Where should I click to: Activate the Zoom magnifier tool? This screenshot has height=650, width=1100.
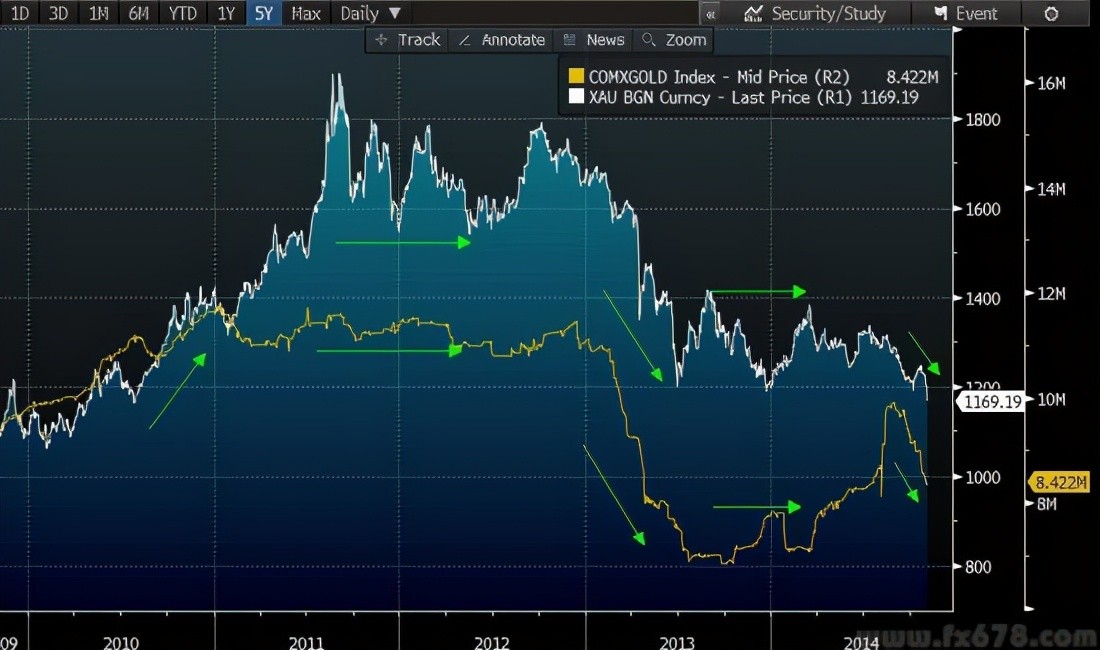tap(675, 40)
